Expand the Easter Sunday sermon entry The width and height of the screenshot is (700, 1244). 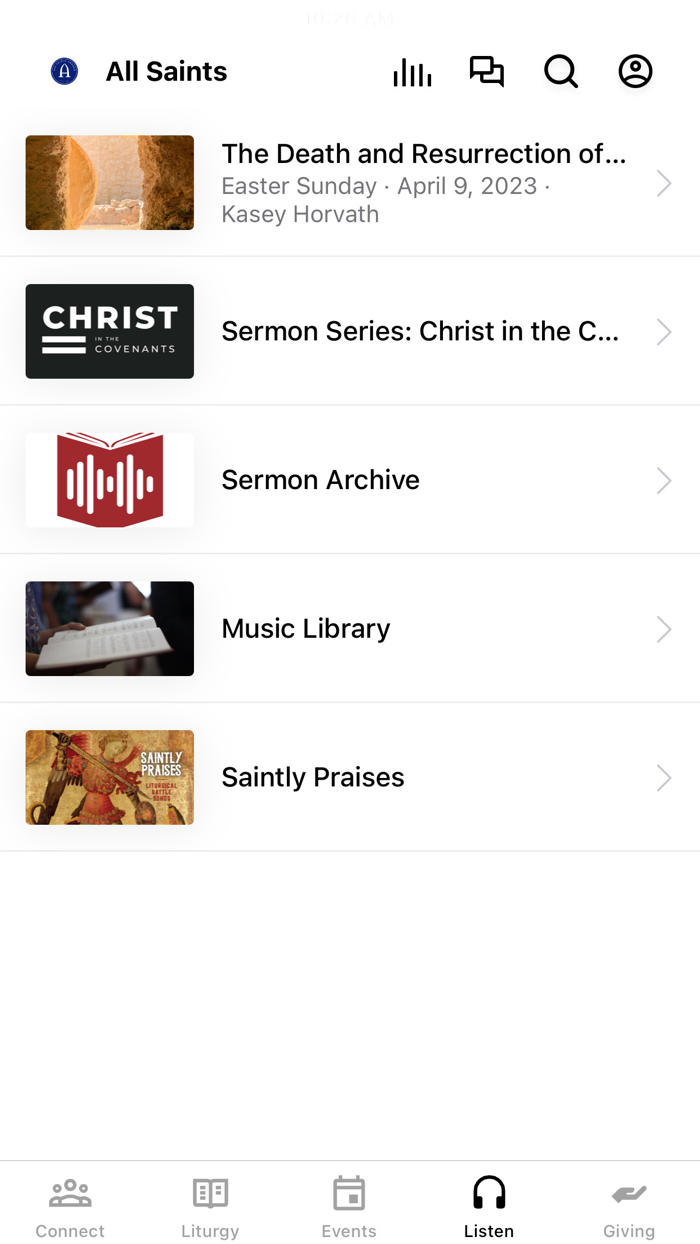coord(663,183)
